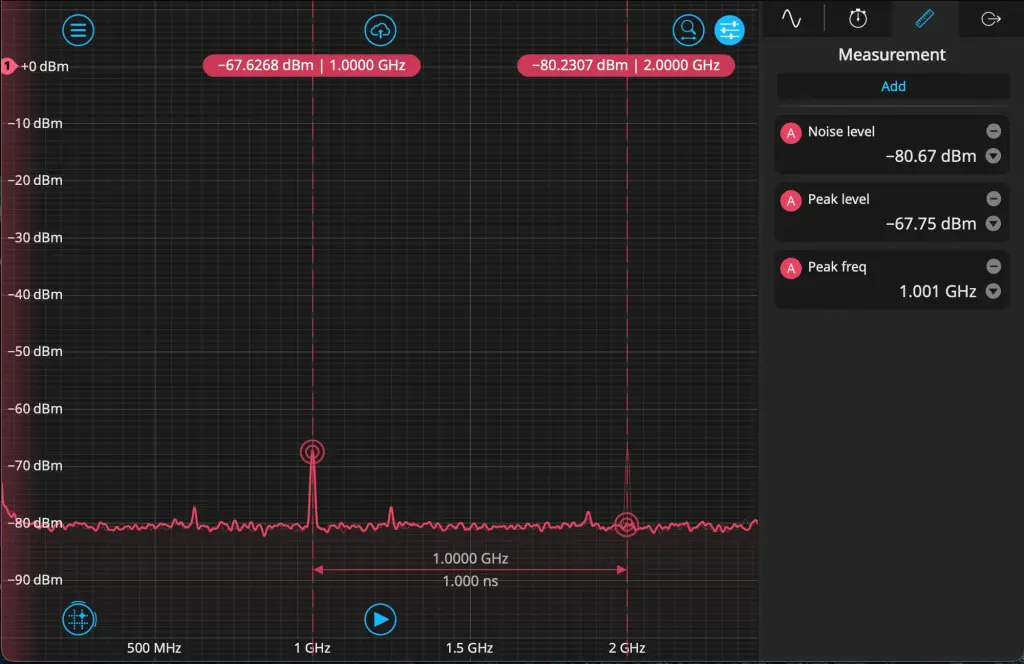
Task: Open the stopwatch timebase tab
Action: tap(858, 18)
